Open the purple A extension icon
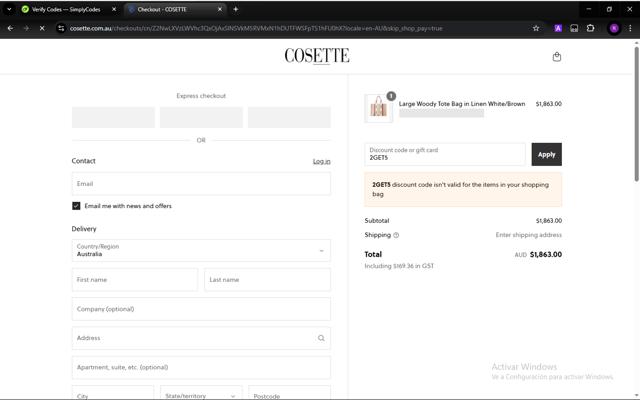Screen dimensions: 640x400 pos(558,28)
